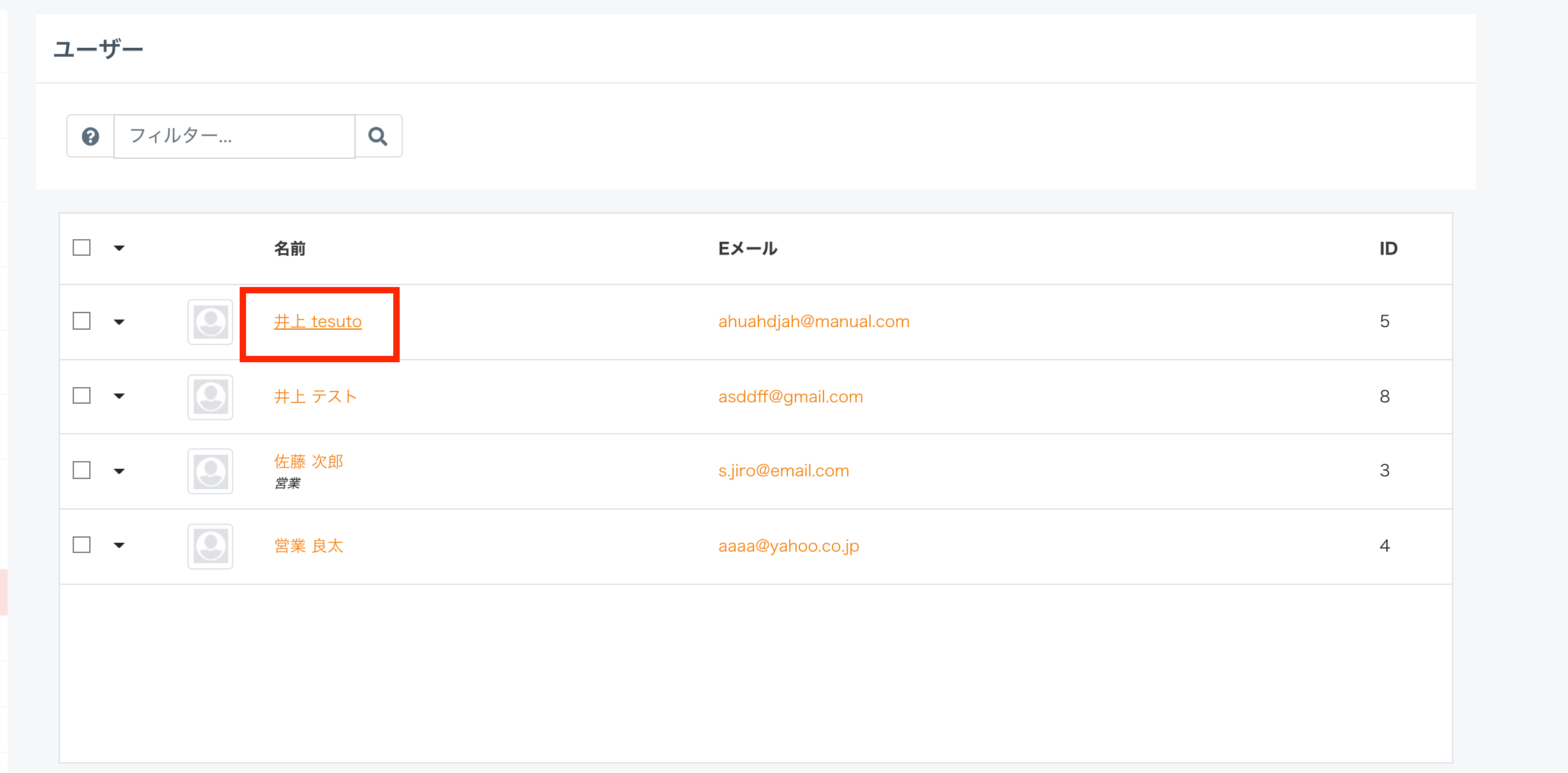Tick the select-all checkbox in header
1568x773 pixels.
(x=82, y=247)
